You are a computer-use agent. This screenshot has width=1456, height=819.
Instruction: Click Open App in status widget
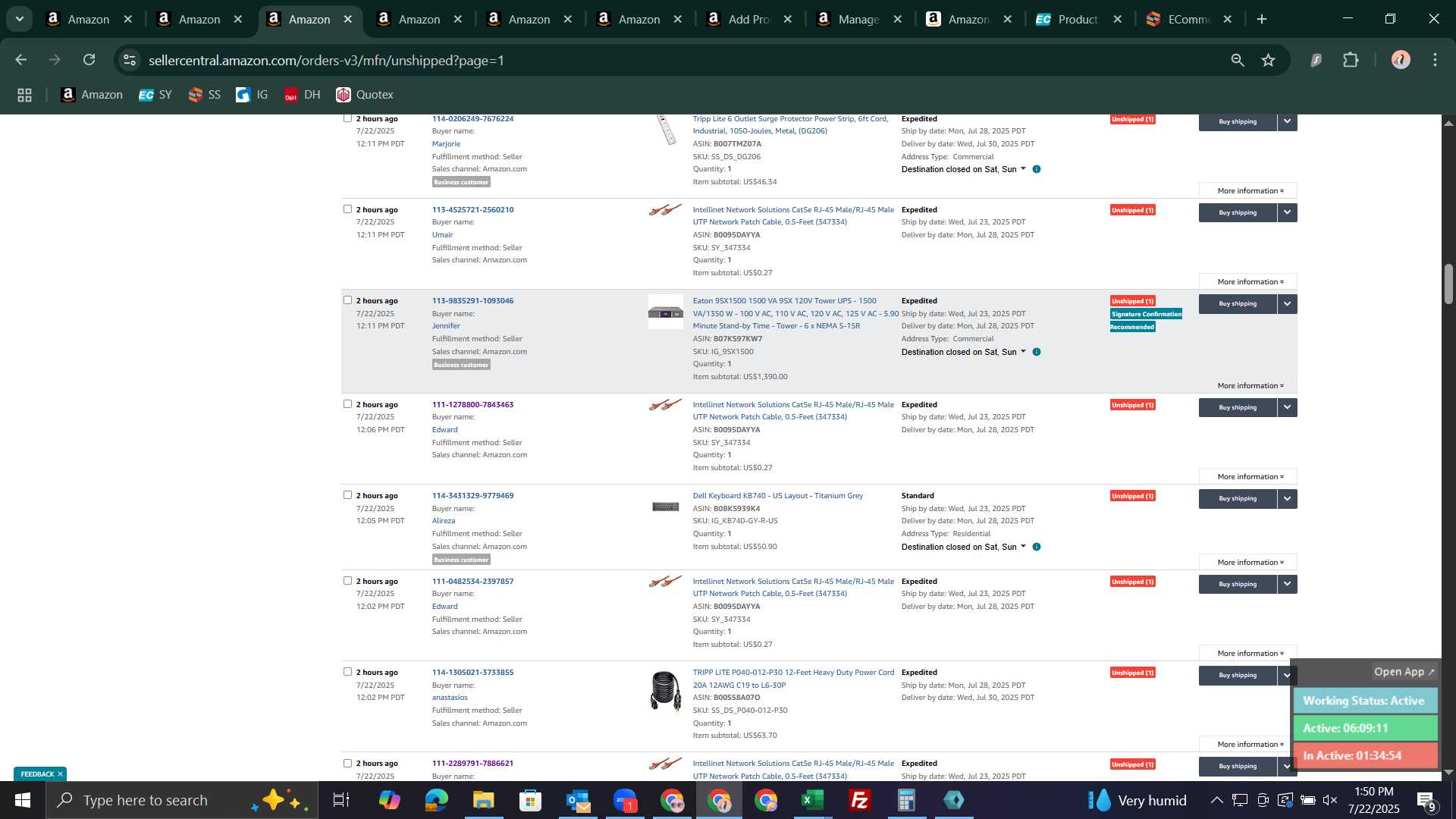coord(1404,672)
